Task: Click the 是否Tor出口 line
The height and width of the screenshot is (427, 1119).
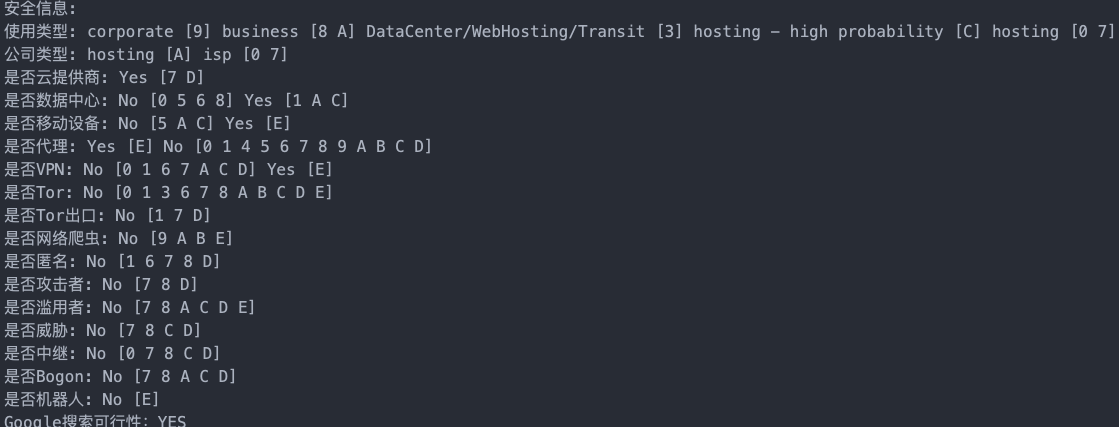Action: coord(108,215)
